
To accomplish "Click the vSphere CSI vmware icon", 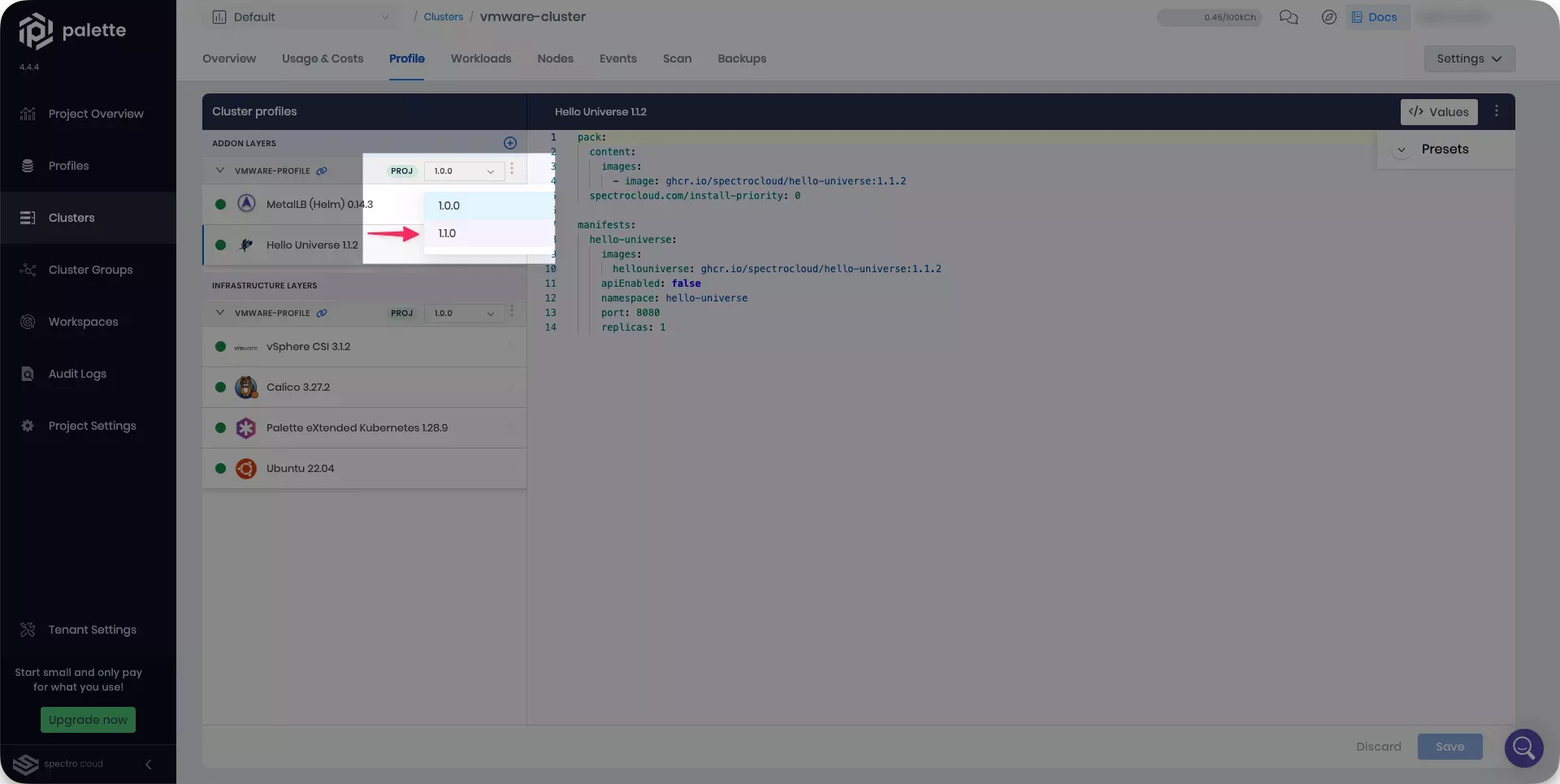I will 246,347.
